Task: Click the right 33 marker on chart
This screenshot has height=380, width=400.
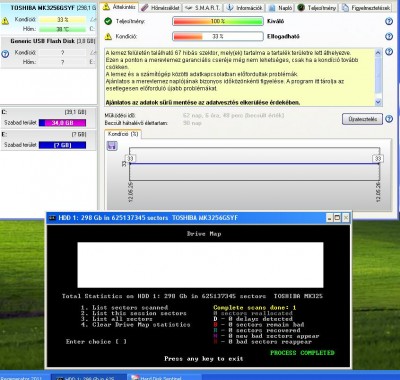Action: pos(378,159)
